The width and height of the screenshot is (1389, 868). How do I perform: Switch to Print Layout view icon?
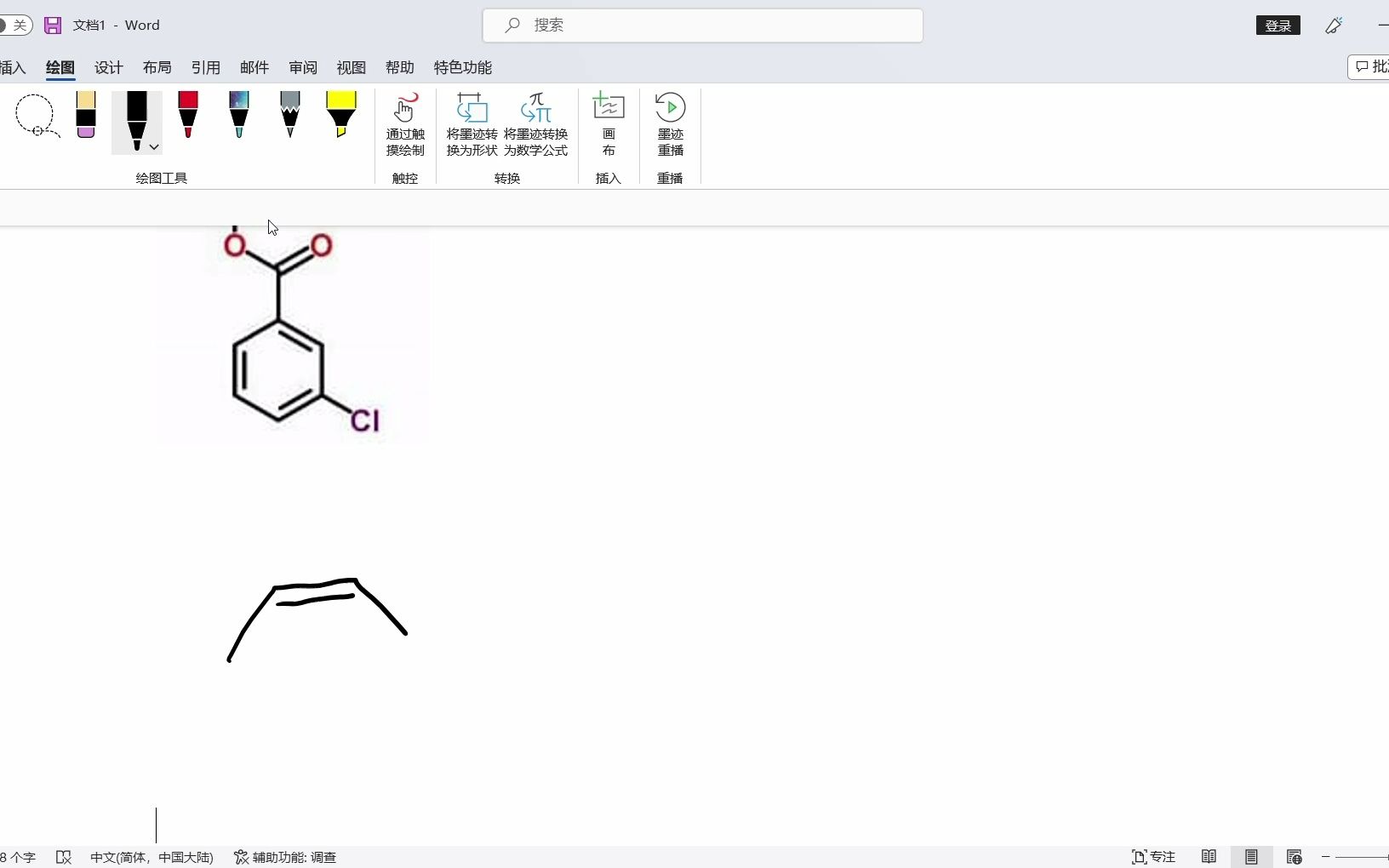[1251, 857]
